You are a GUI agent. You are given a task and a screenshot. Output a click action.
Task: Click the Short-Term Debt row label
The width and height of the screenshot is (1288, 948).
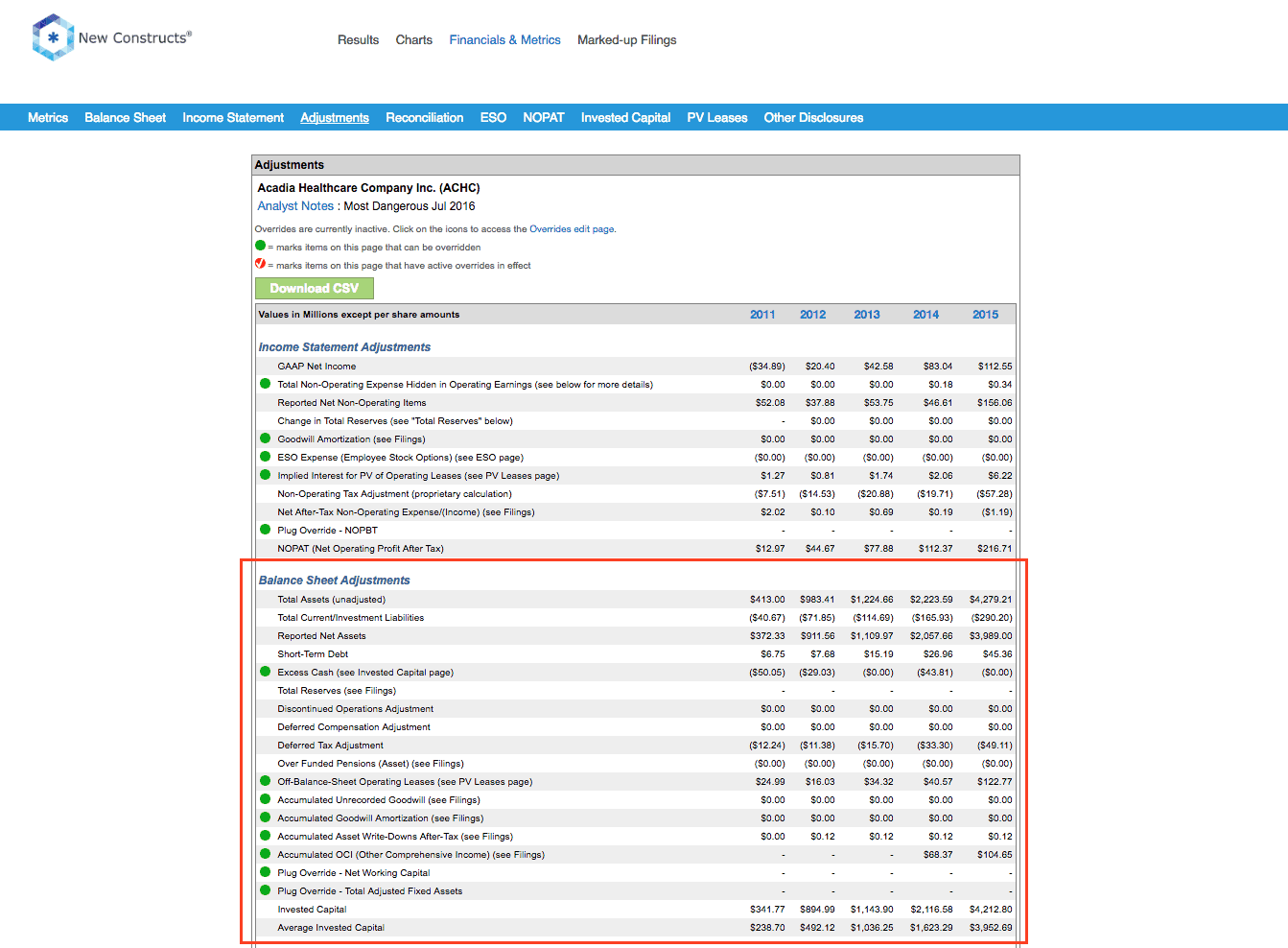(313, 654)
